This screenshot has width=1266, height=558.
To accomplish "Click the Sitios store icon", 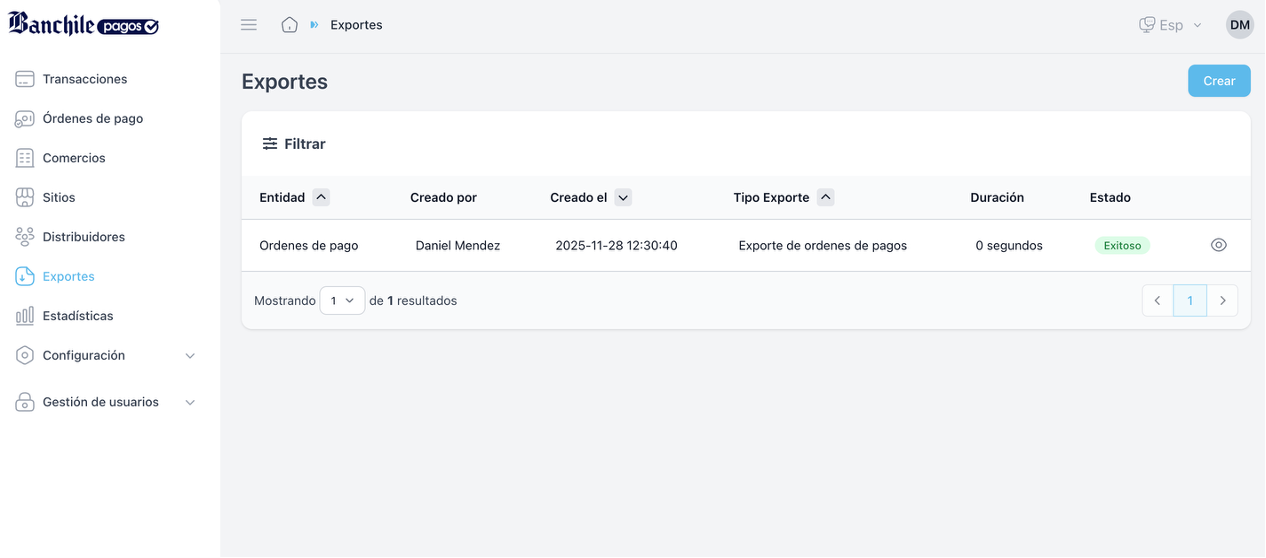I will click(25, 198).
